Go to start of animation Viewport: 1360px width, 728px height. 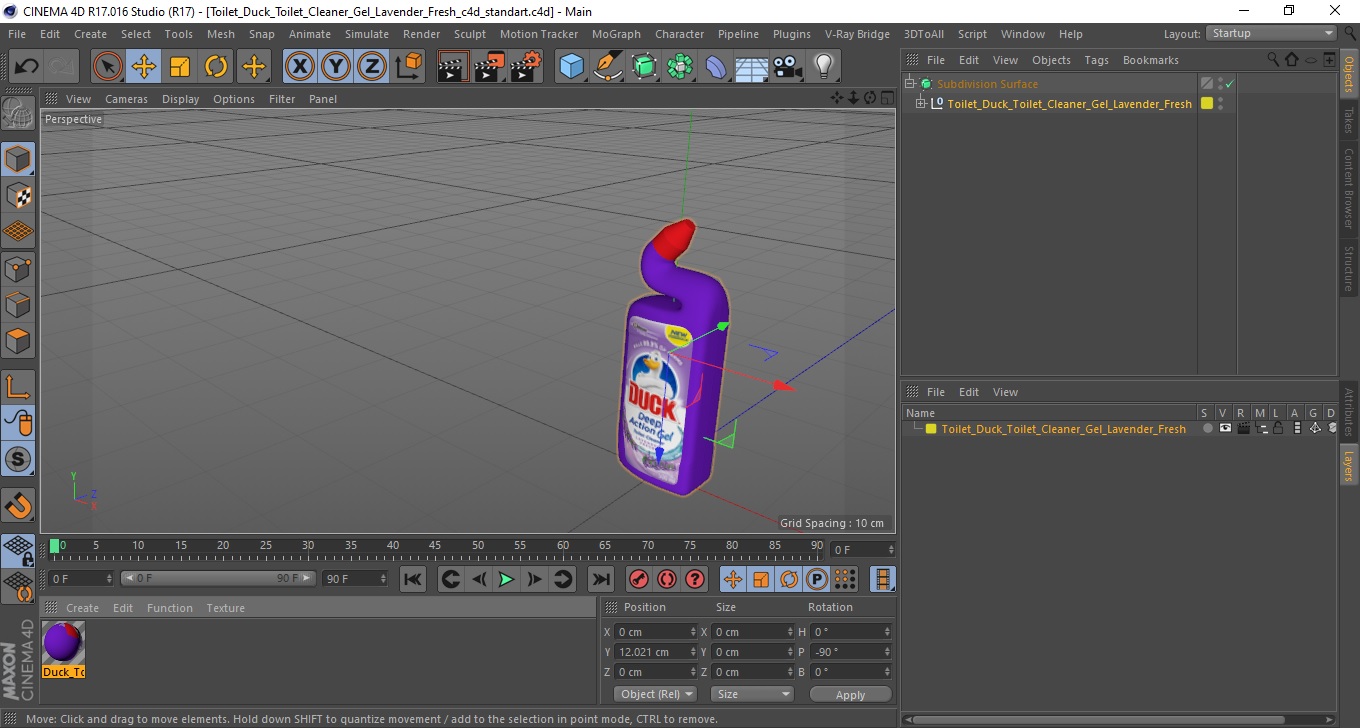pos(412,579)
